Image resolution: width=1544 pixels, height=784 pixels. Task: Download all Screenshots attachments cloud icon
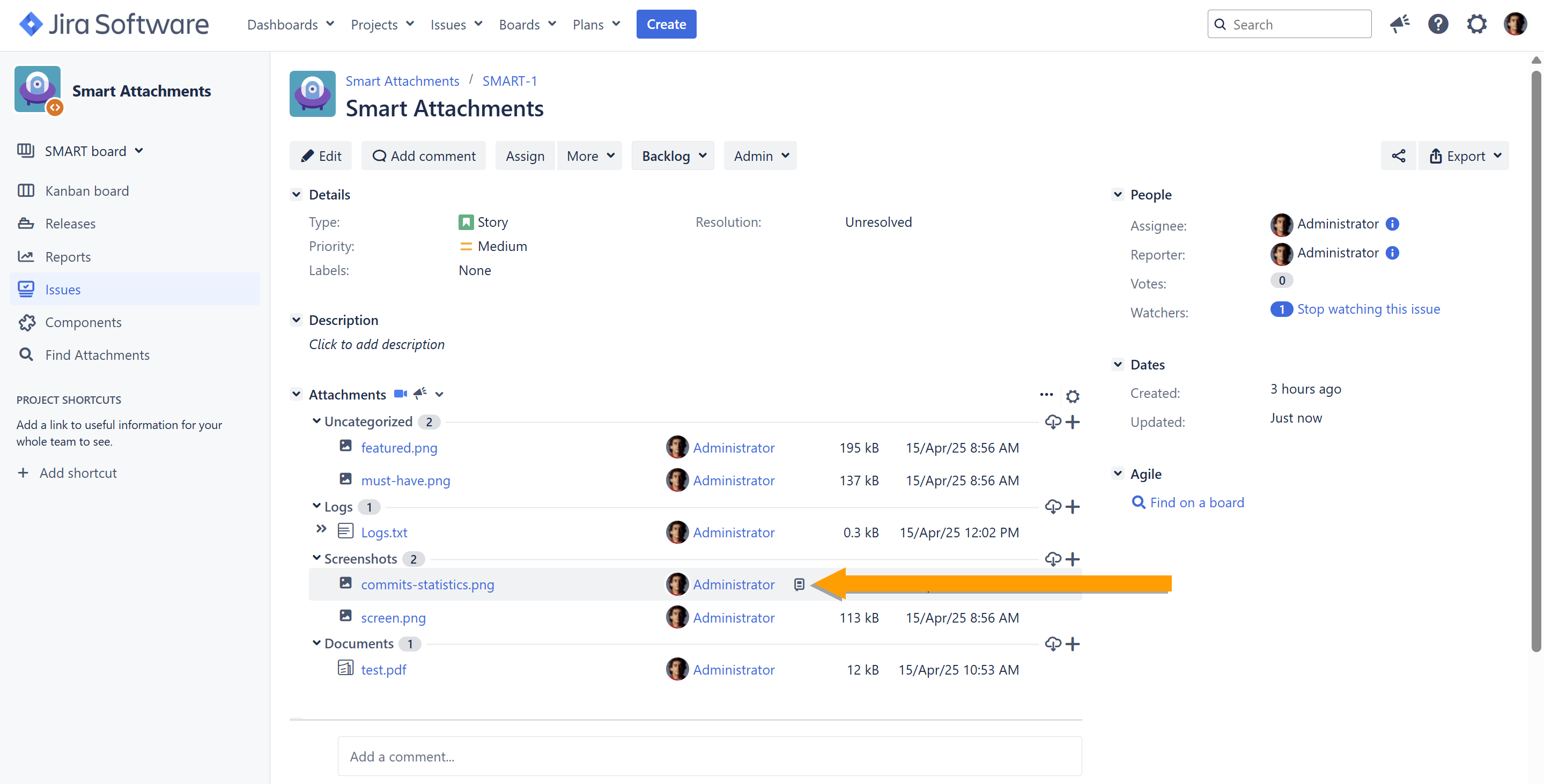pos(1053,559)
